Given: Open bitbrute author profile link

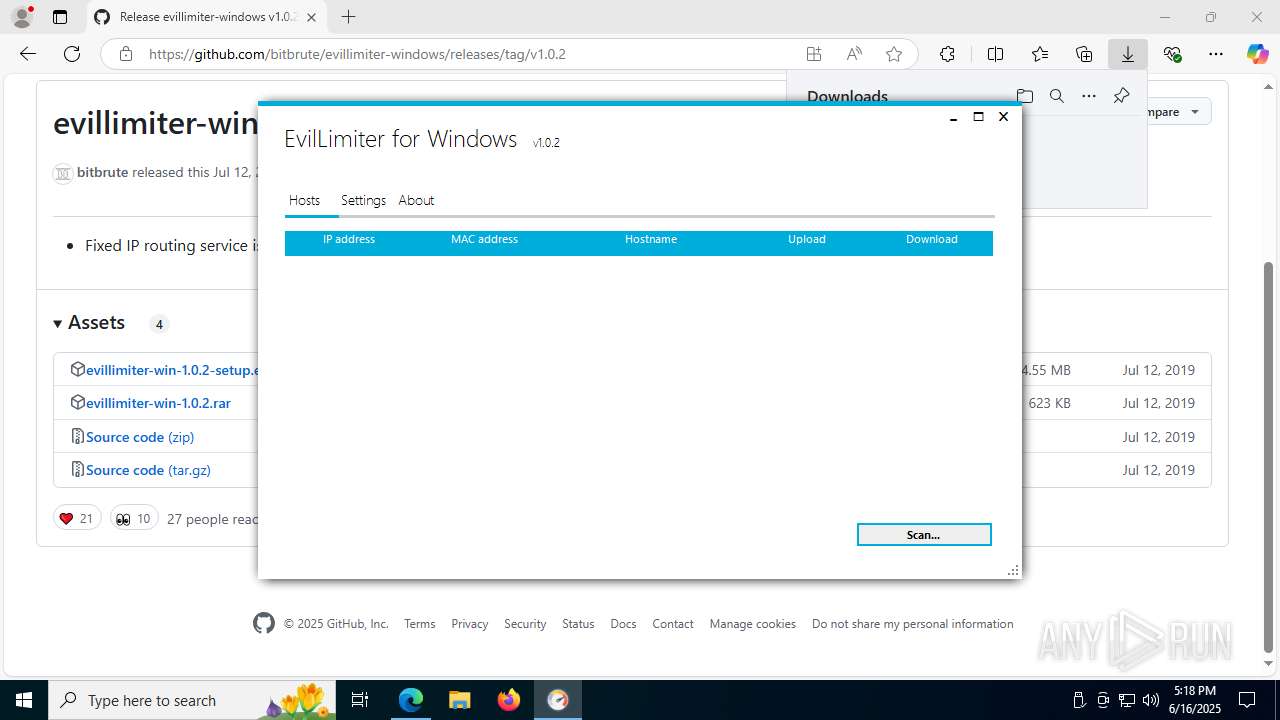Looking at the screenshot, I should [x=102, y=172].
